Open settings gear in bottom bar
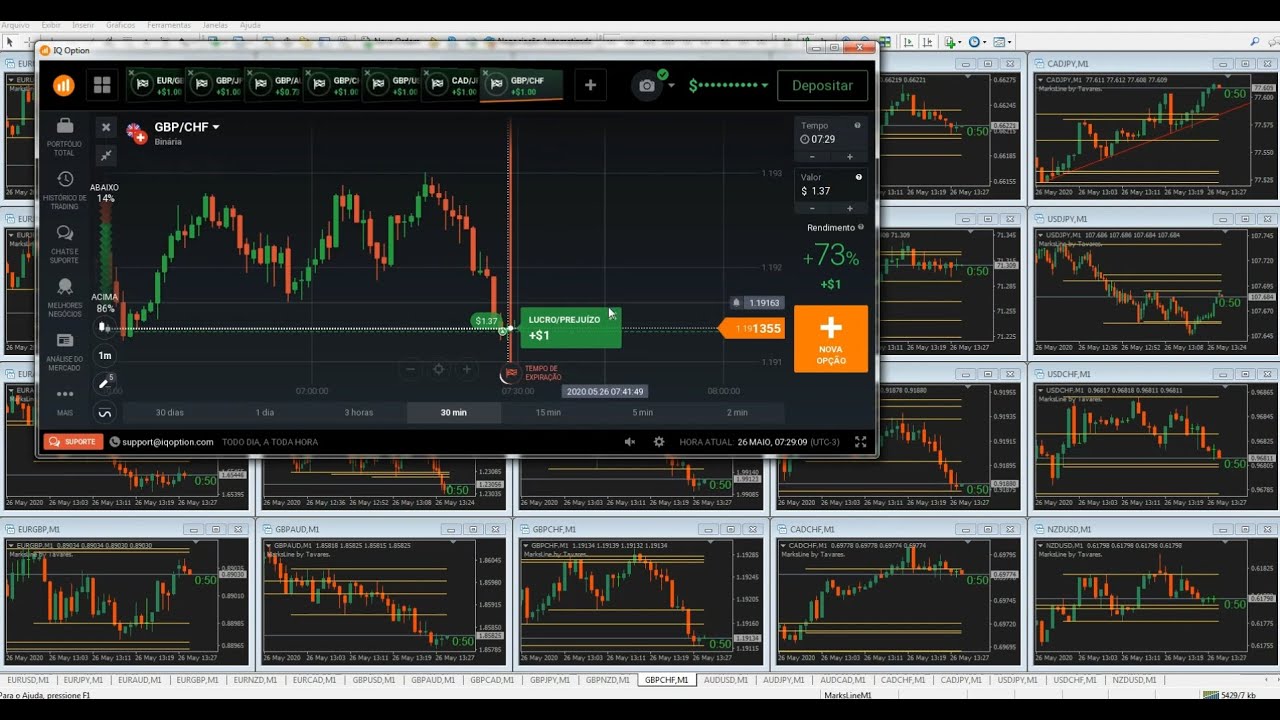1280x720 pixels. pos(659,441)
